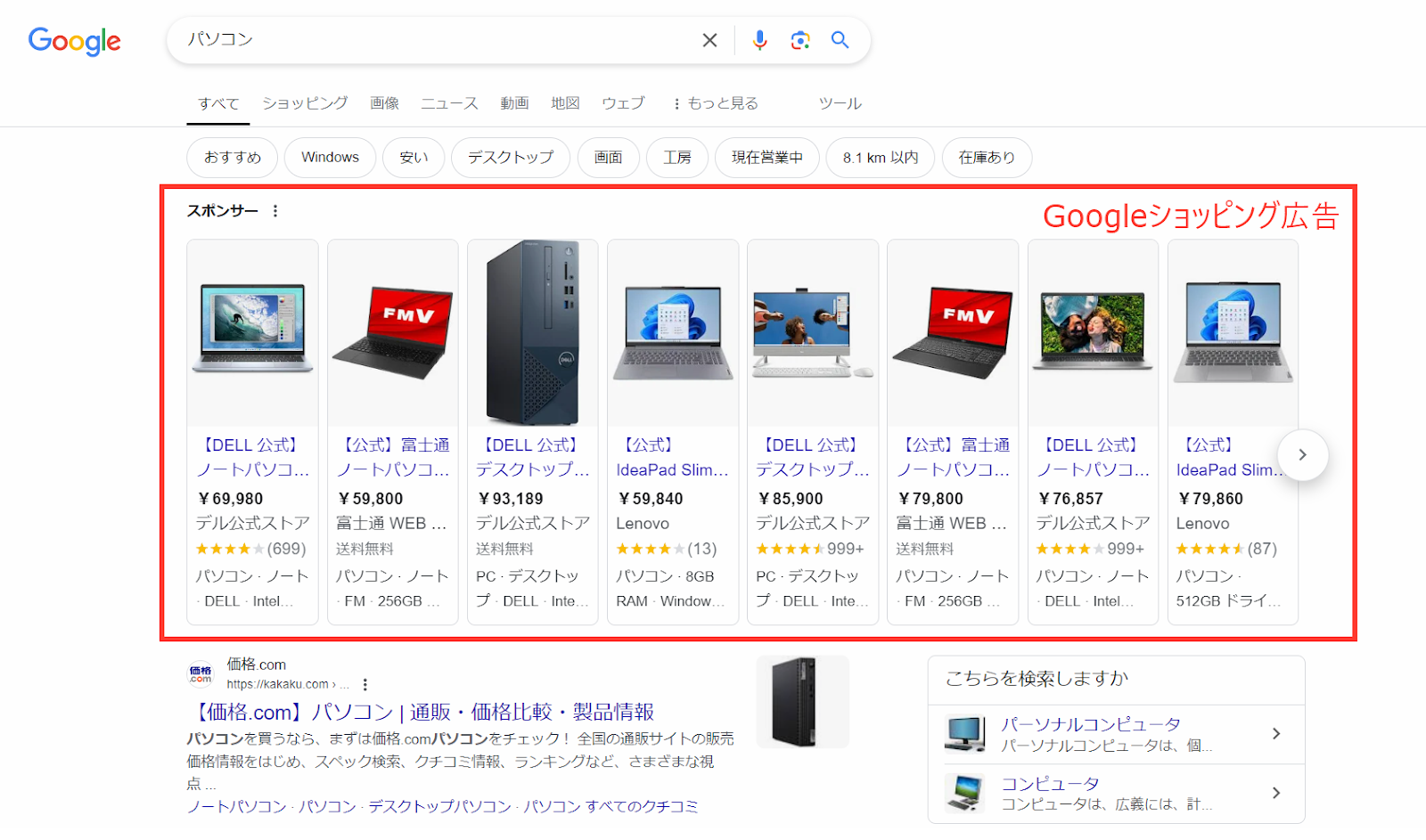Image resolution: width=1426 pixels, height=840 pixels.
Task: Click the ¥59,840 IdeaPad Slim title link
Action: pyautogui.click(x=672, y=457)
